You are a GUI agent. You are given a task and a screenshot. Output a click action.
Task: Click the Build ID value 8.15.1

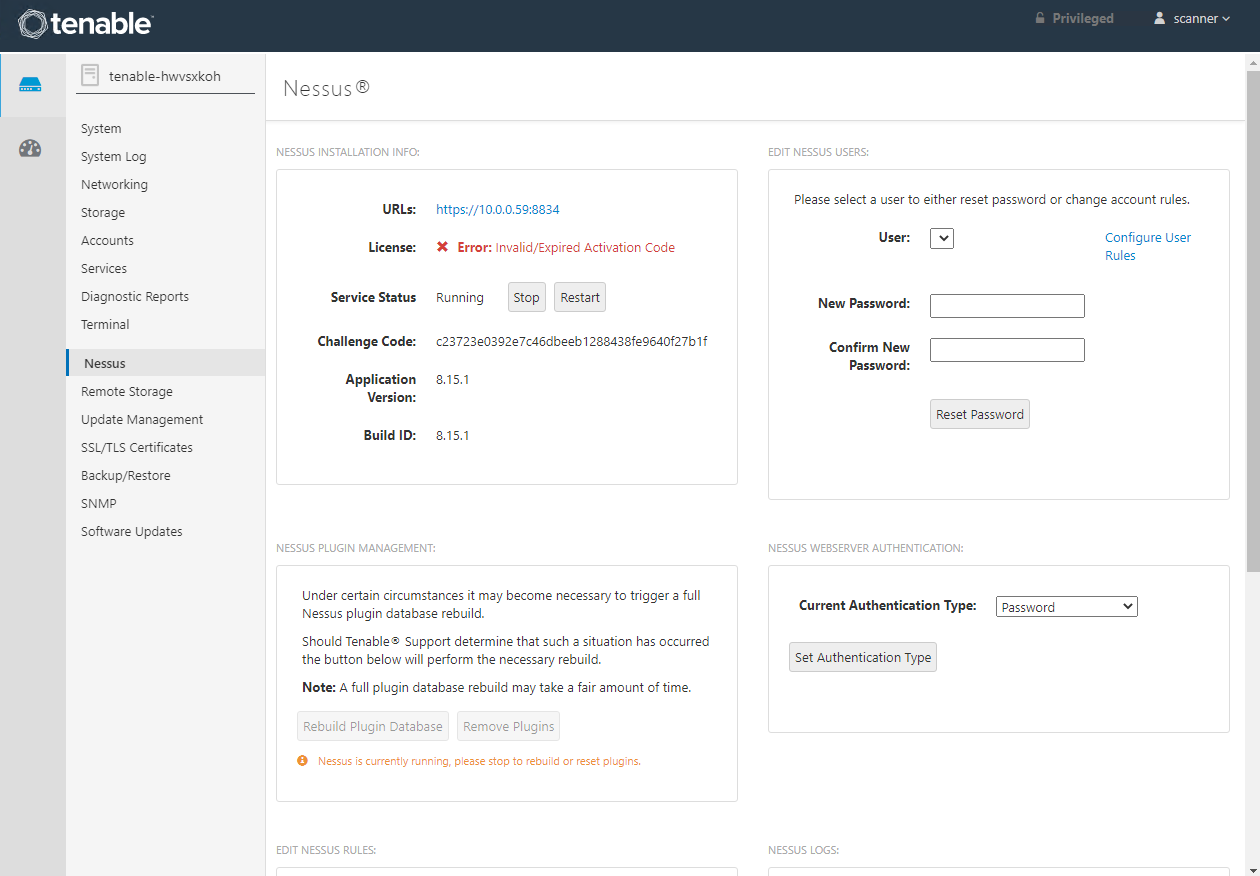coord(453,435)
